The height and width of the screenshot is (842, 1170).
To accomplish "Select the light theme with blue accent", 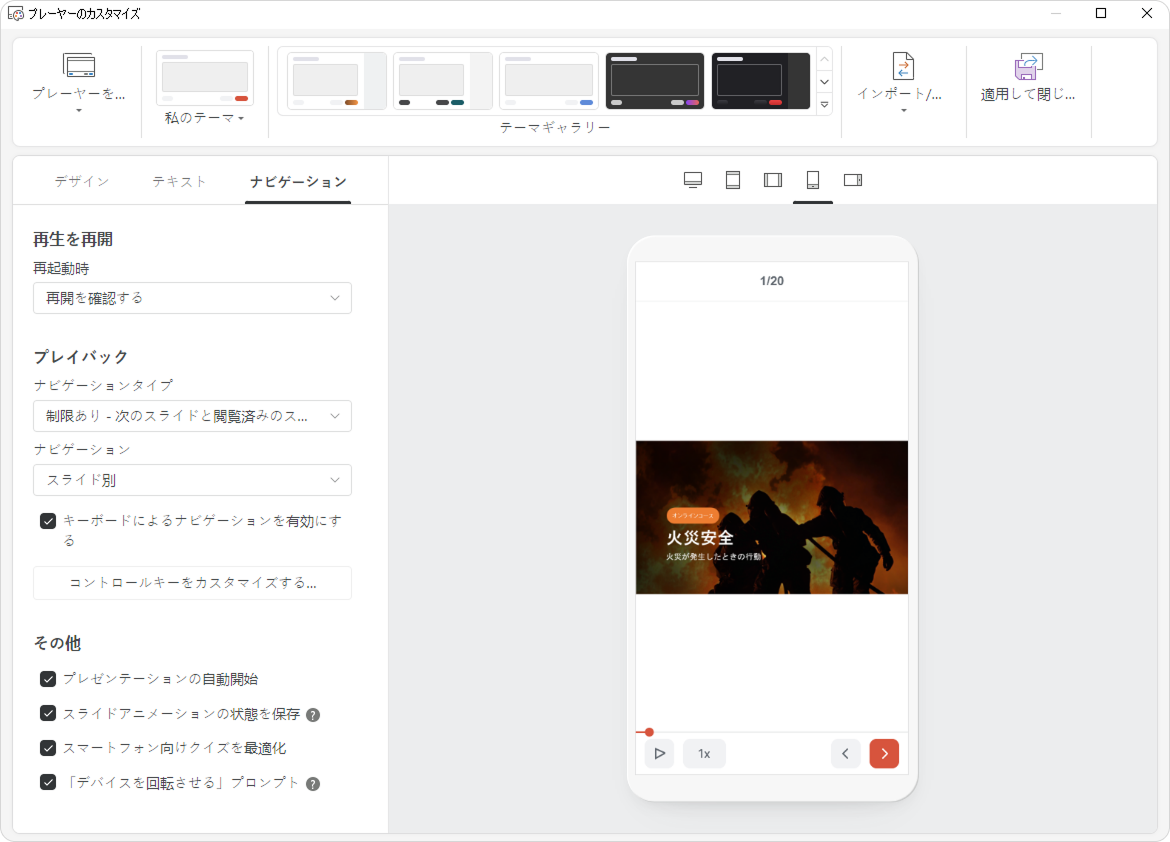I will tap(548, 81).
